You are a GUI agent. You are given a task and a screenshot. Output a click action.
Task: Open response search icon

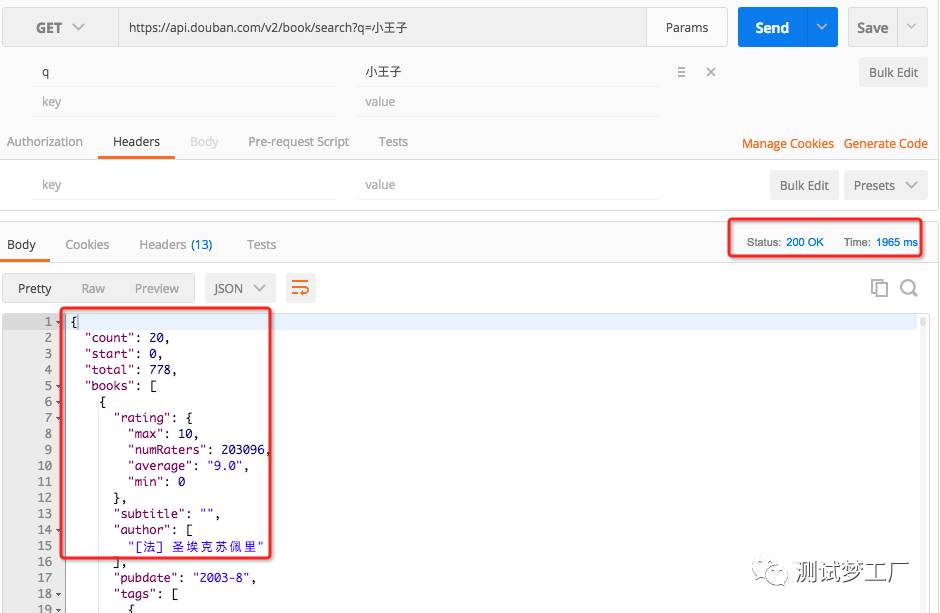tap(909, 288)
